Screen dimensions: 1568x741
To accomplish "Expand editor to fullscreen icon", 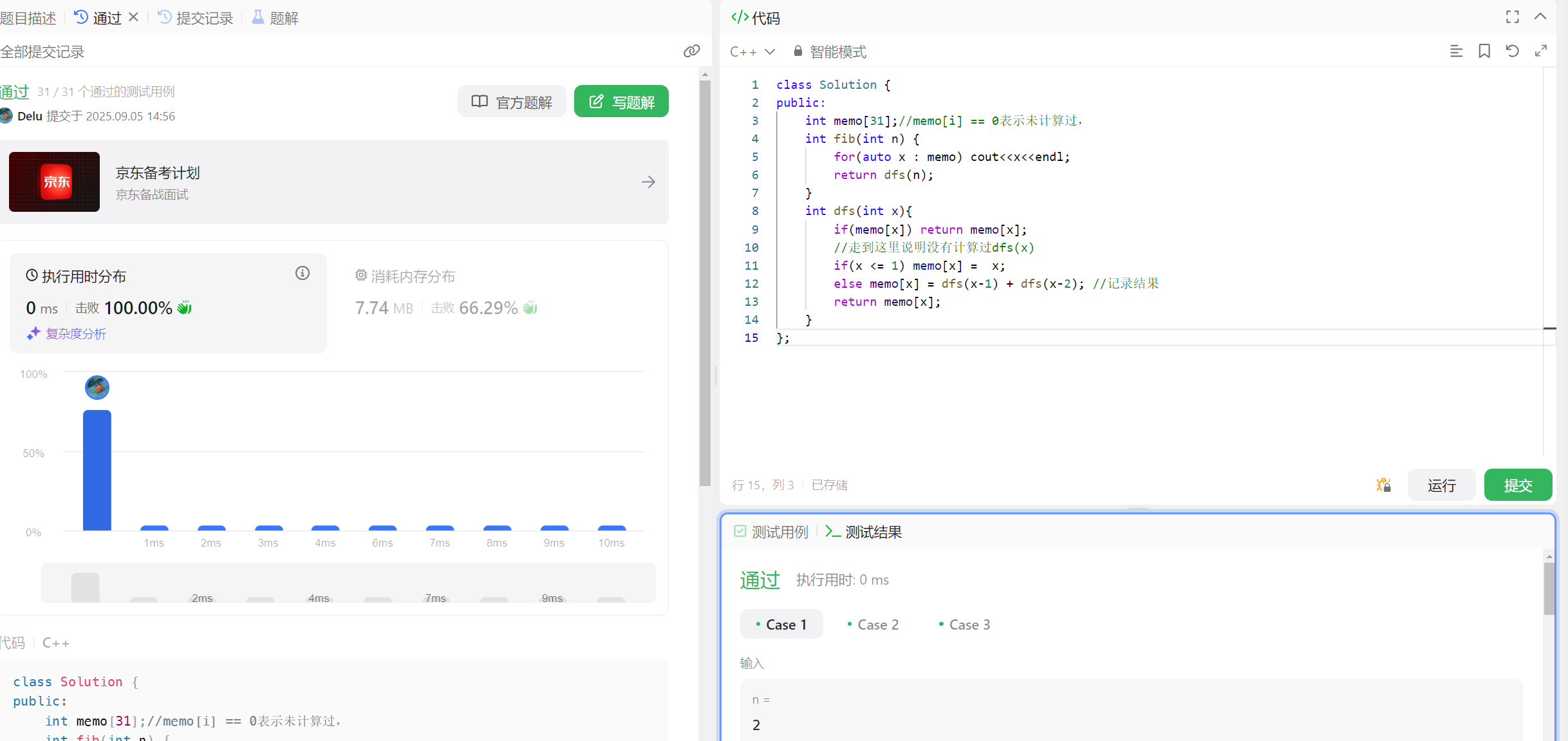I will click(x=1541, y=52).
